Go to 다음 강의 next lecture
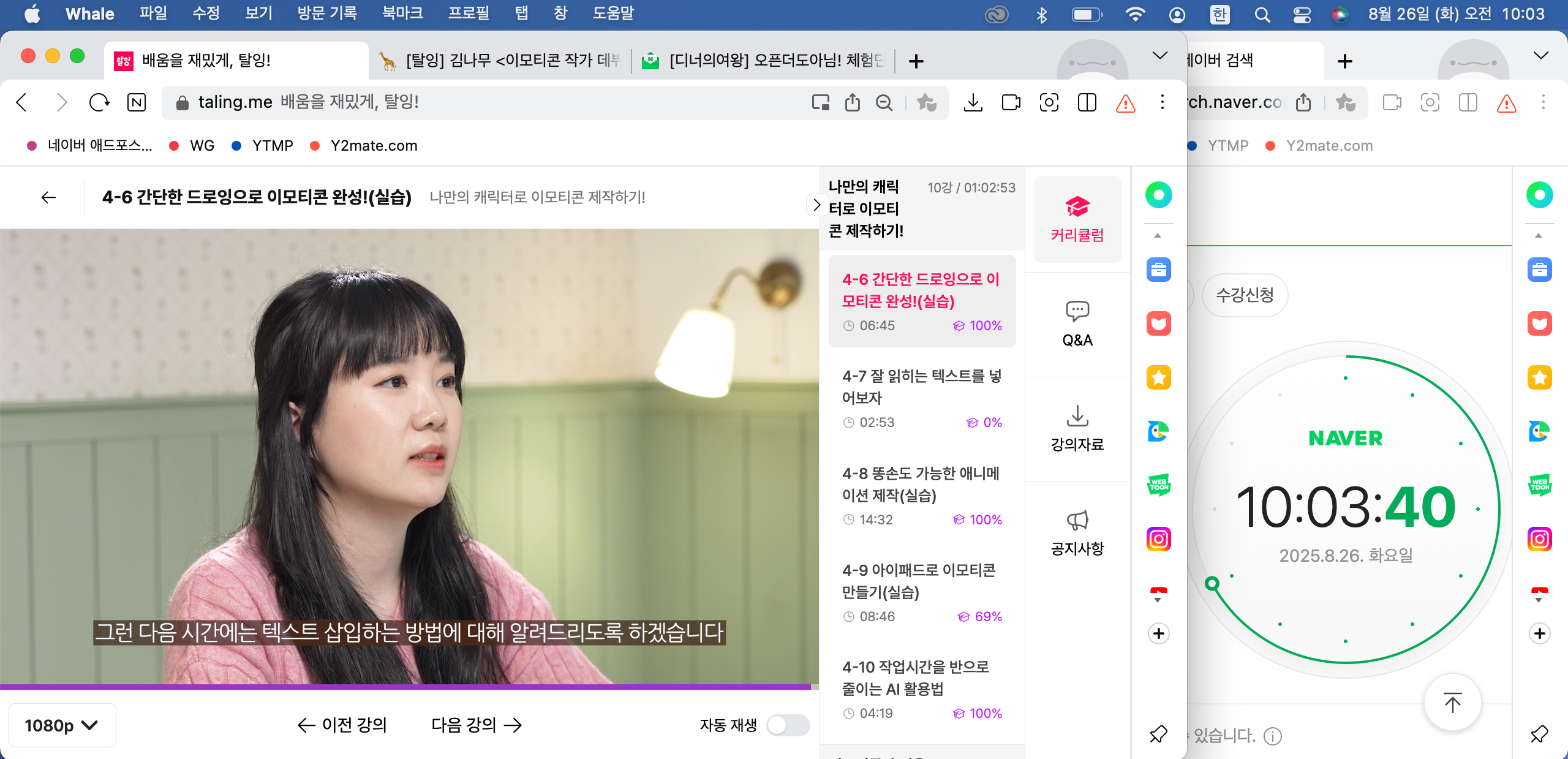 pos(476,725)
